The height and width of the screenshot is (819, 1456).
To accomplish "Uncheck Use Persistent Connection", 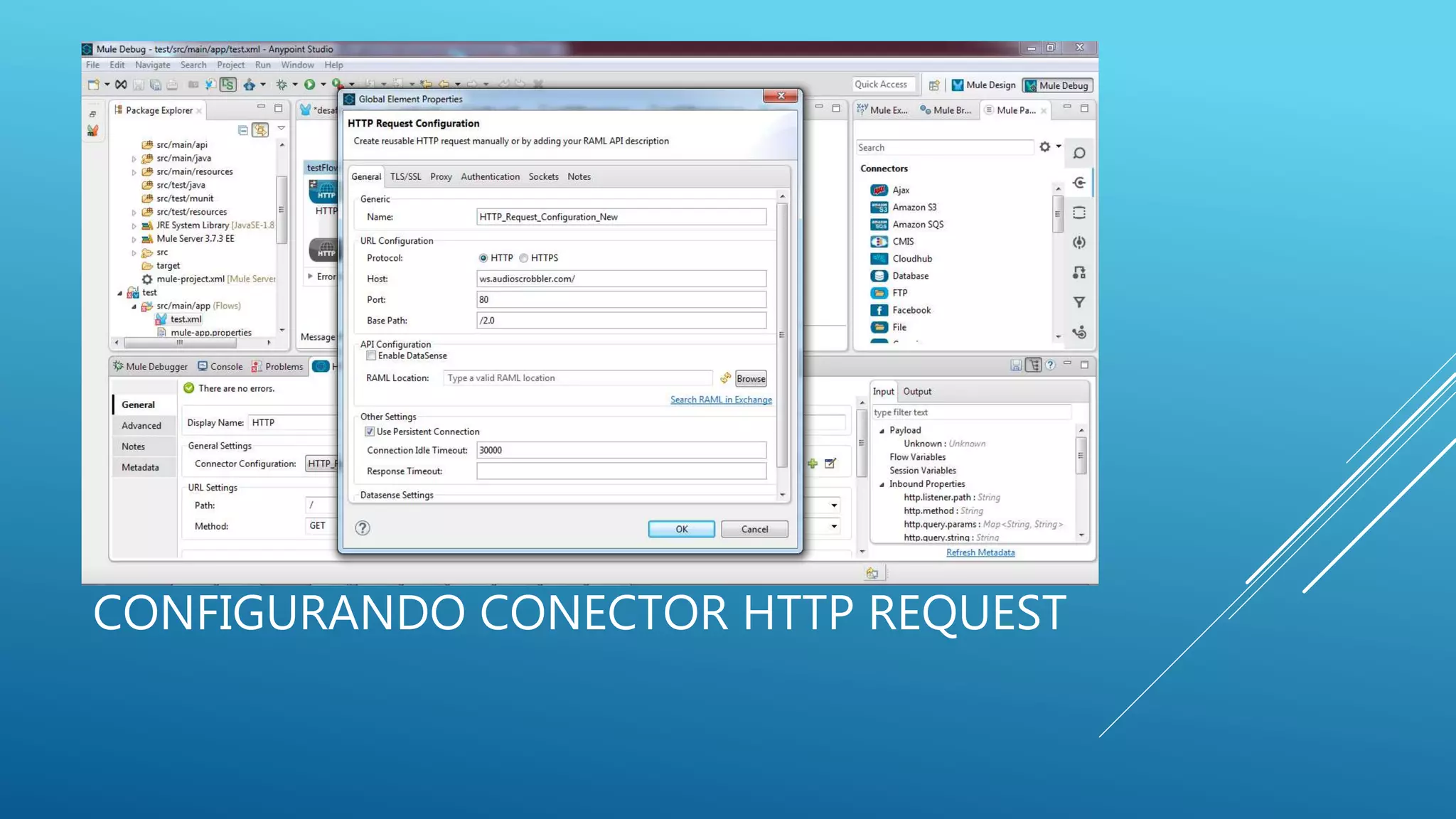I will 370,432.
